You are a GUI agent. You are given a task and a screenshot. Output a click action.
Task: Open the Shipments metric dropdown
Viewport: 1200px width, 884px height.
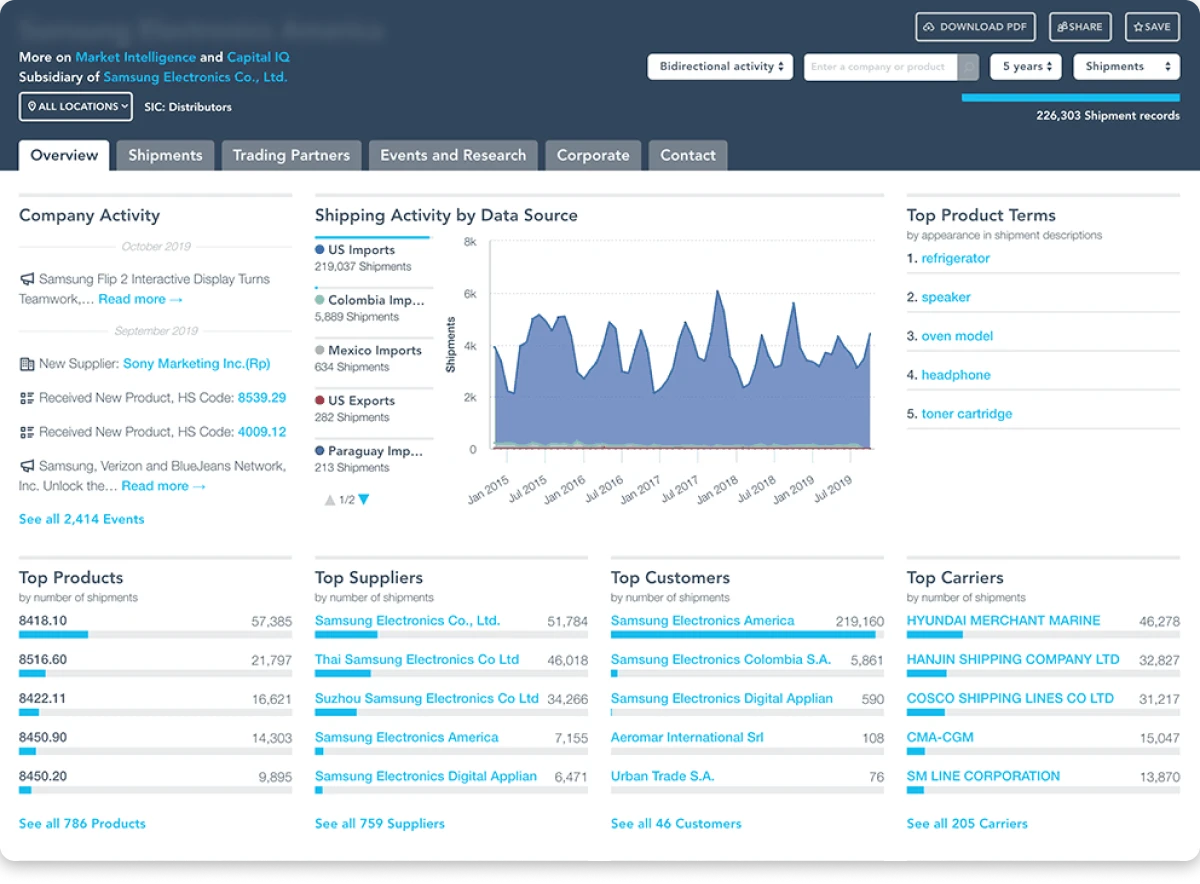click(x=1126, y=67)
